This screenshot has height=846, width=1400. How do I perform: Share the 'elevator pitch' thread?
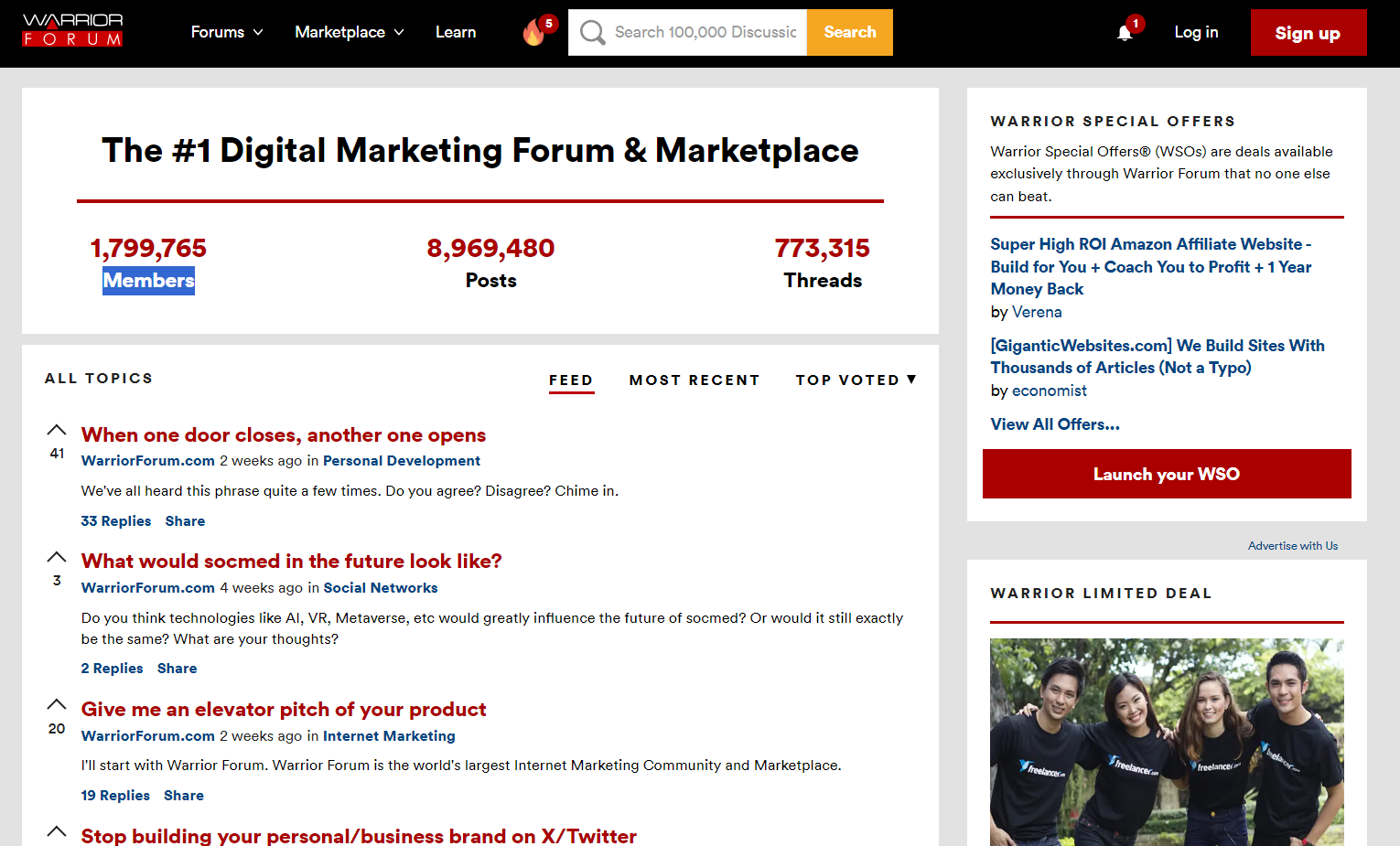coord(184,796)
